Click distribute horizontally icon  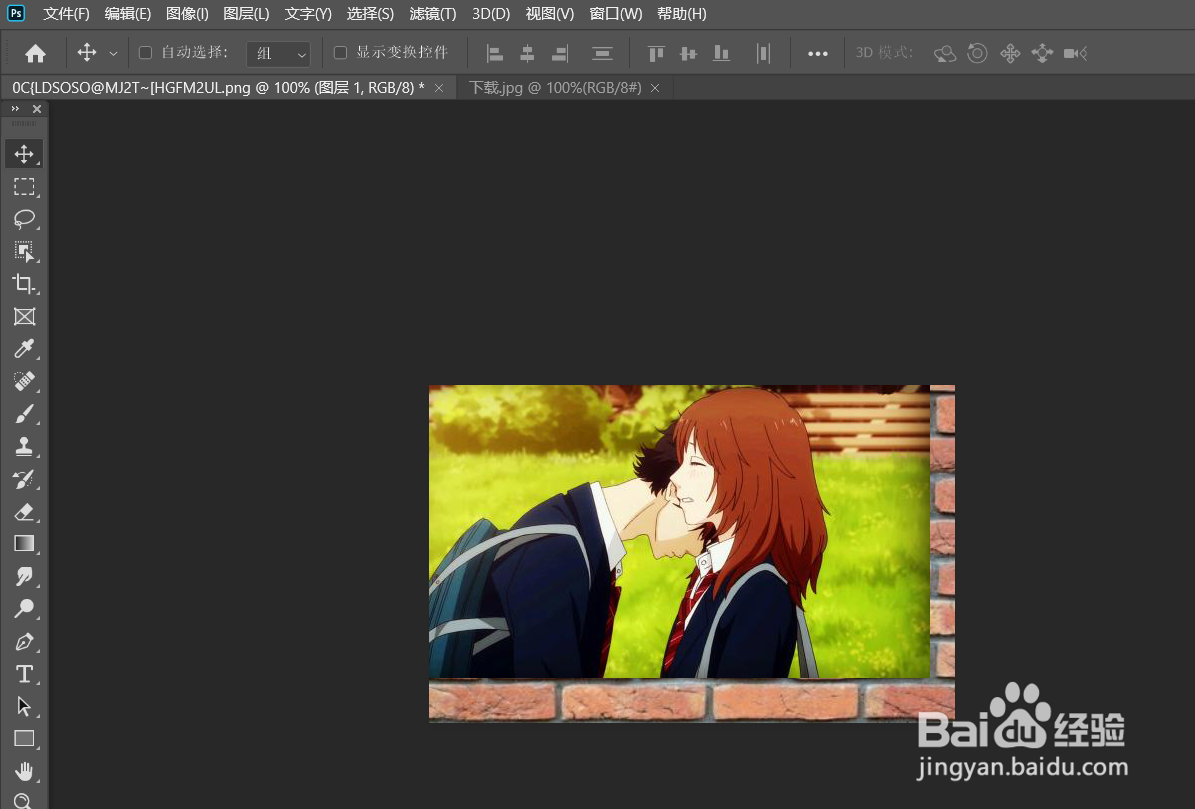click(763, 53)
